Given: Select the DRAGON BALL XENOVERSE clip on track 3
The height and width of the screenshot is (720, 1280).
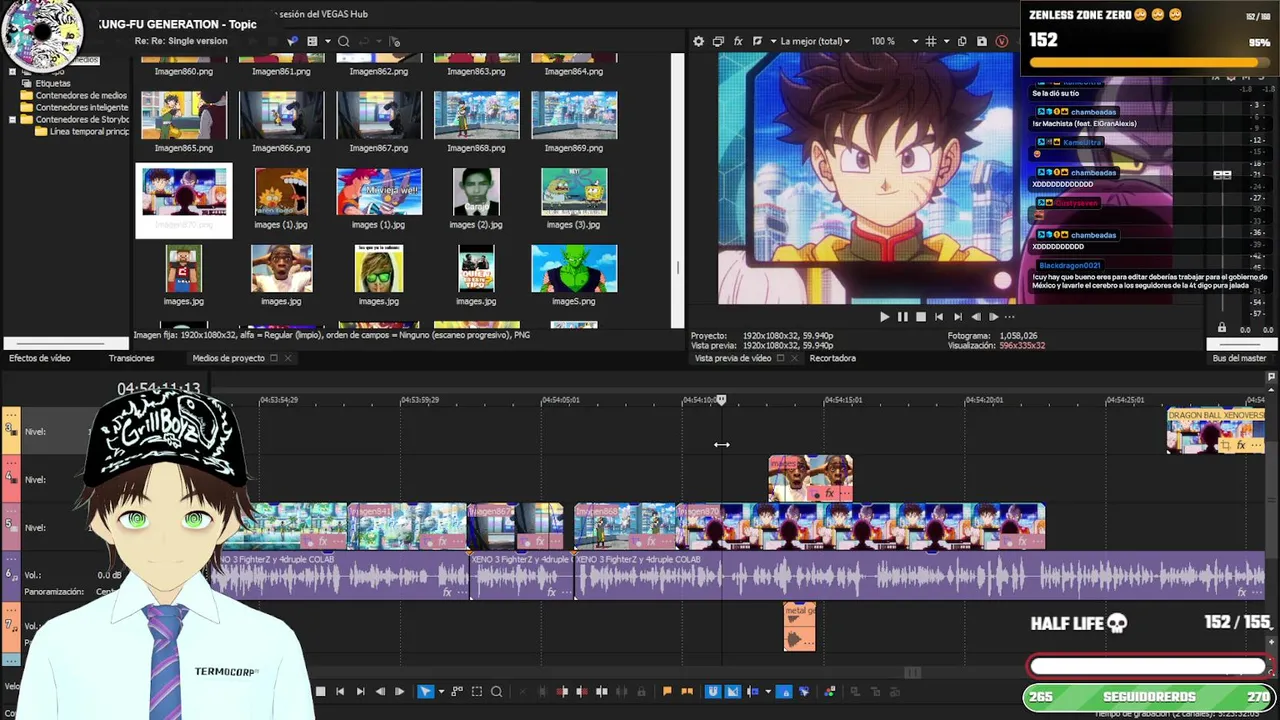Looking at the screenshot, I should tap(1215, 431).
